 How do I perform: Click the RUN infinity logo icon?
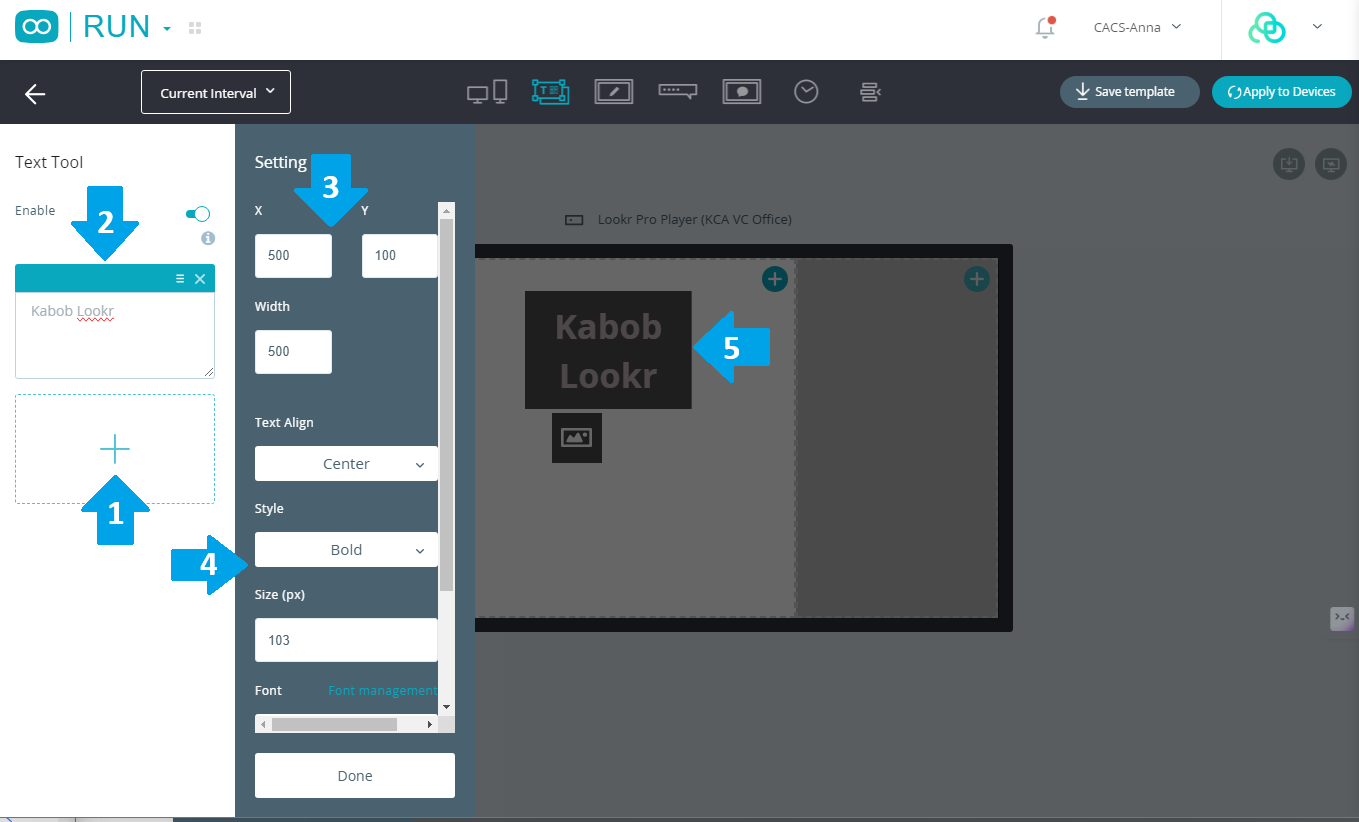[37, 27]
